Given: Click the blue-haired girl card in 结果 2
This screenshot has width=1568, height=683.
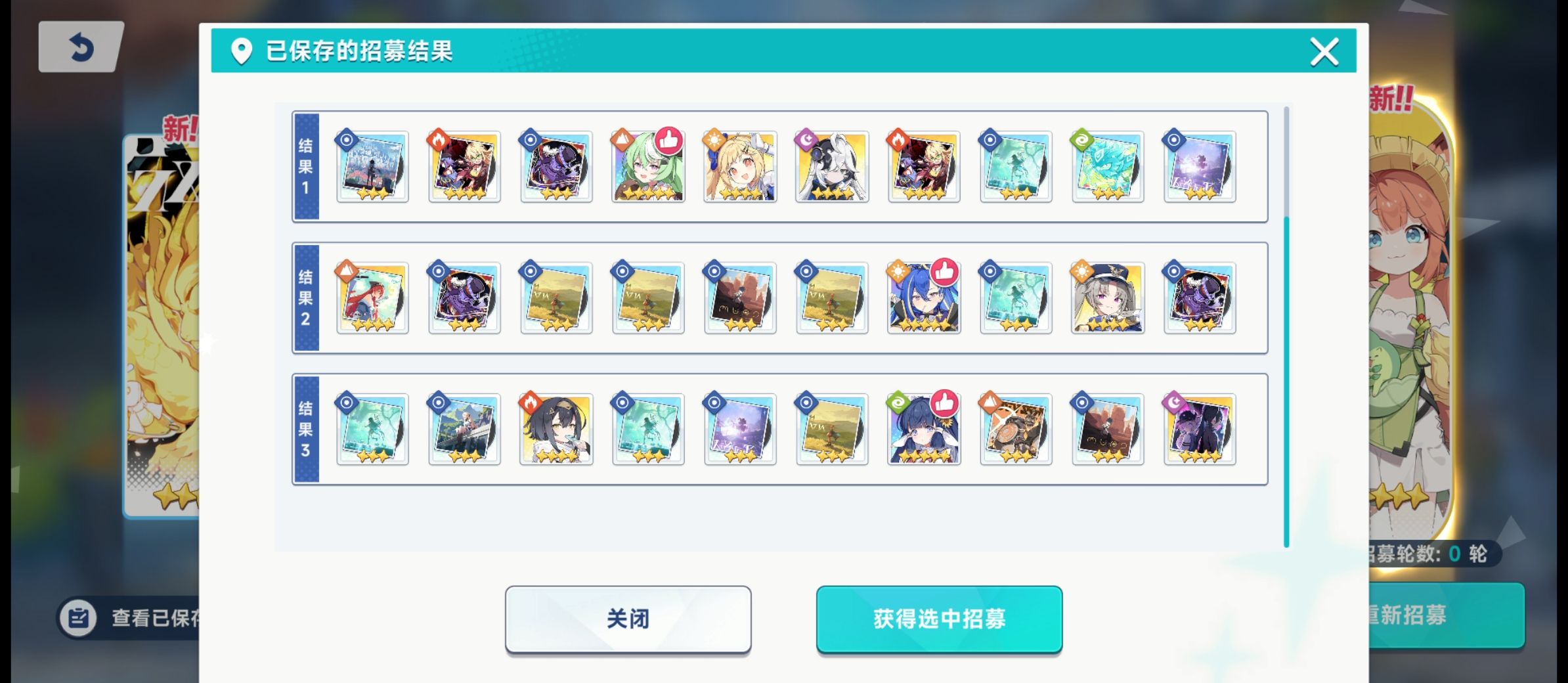Looking at the screenshot, I should tap(924, 298).
